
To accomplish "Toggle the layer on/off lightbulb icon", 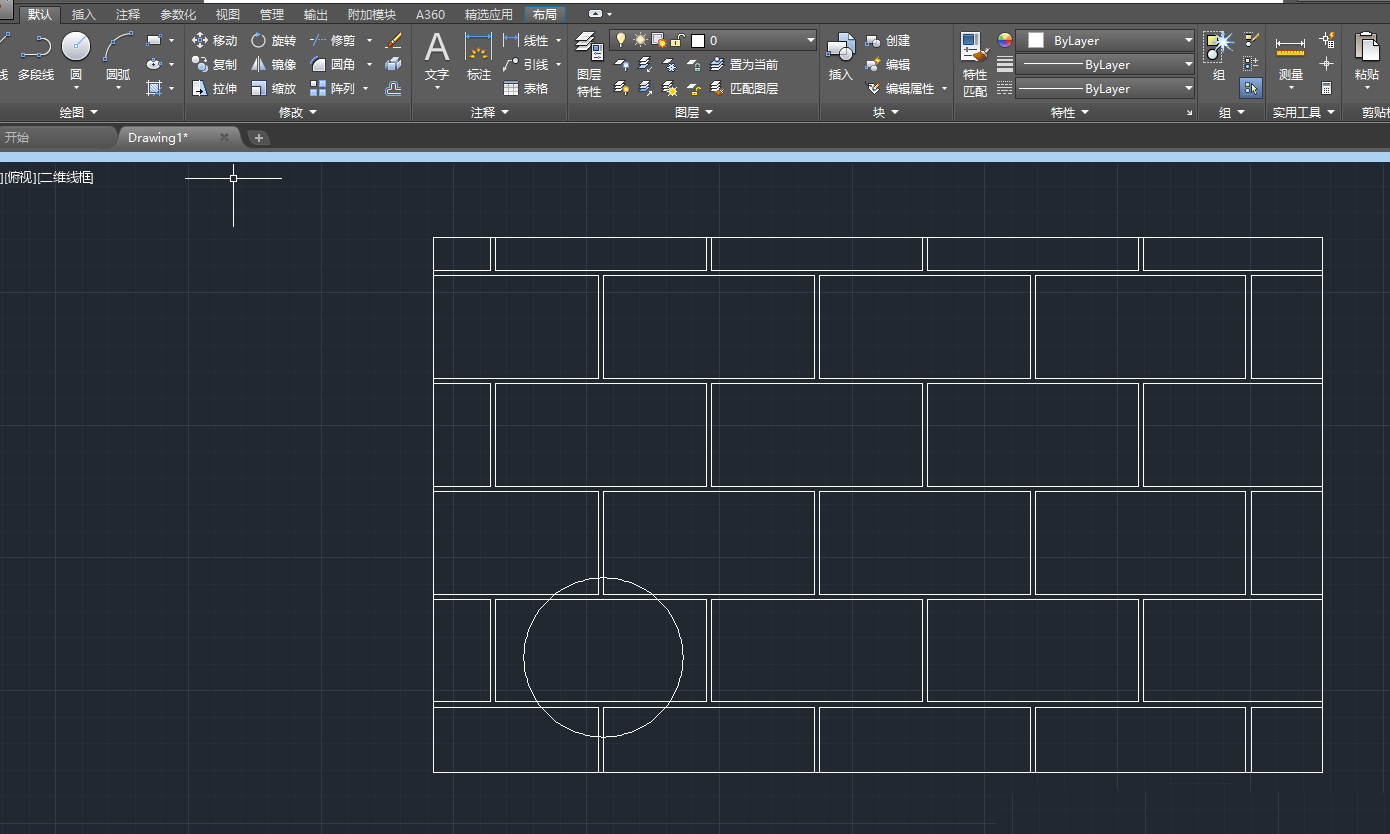I will (x=621, y=40).
